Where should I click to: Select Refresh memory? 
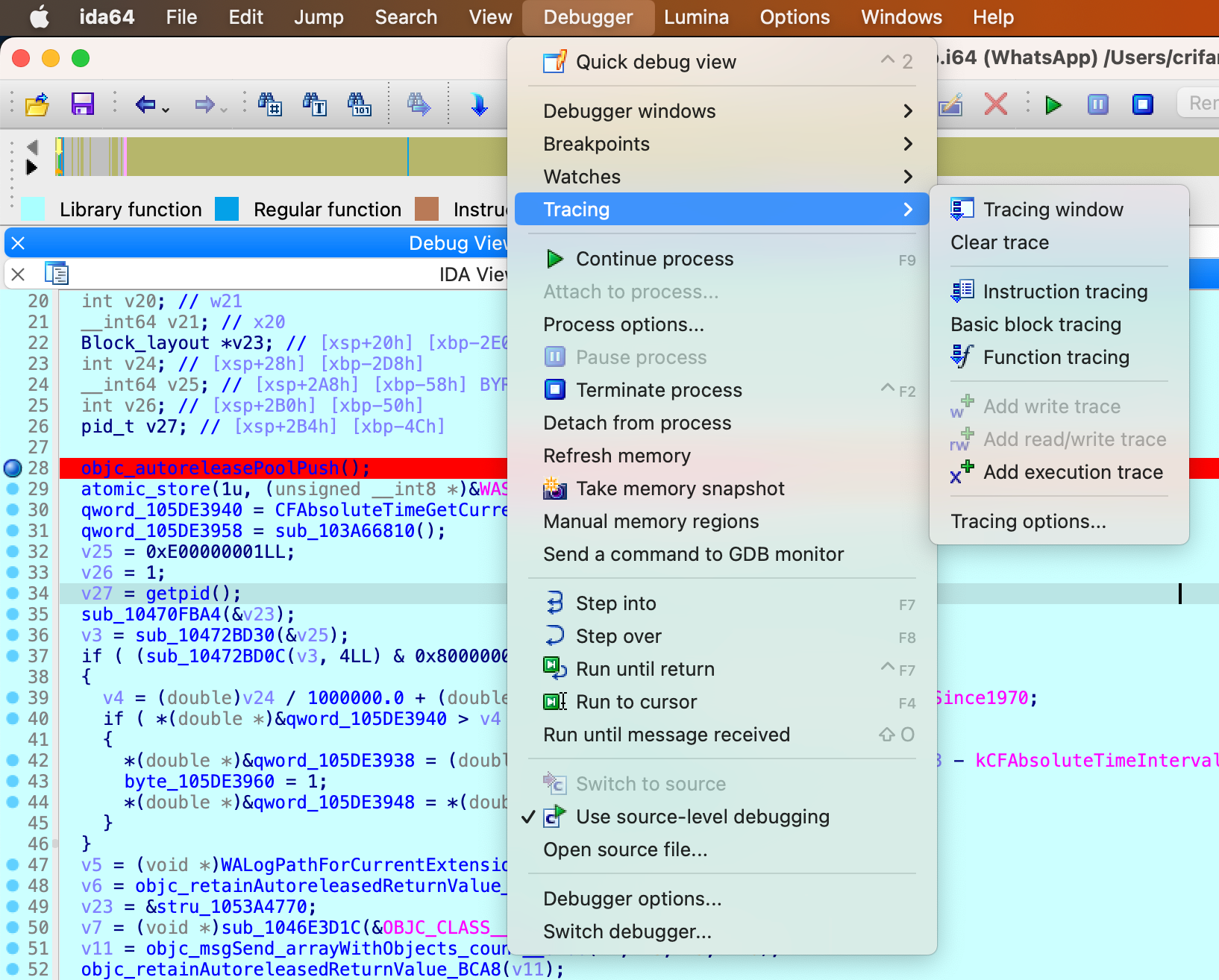pyautogui.click(x=721, y=456)
